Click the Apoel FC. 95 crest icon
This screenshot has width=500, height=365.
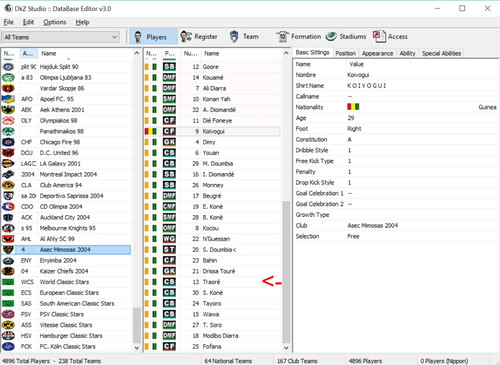coord(8,99)
